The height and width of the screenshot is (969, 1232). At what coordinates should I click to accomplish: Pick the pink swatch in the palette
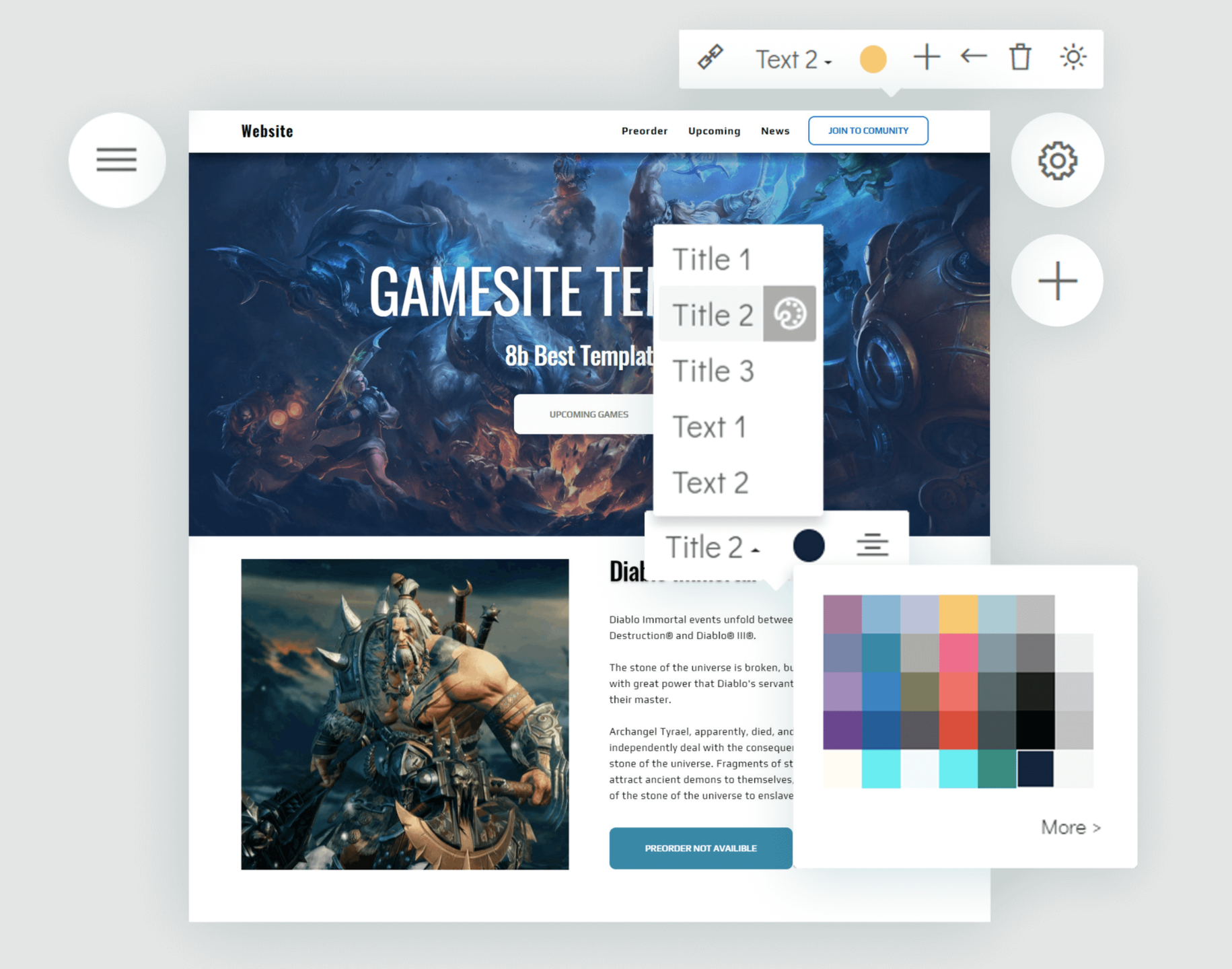[x=958, y=653]
